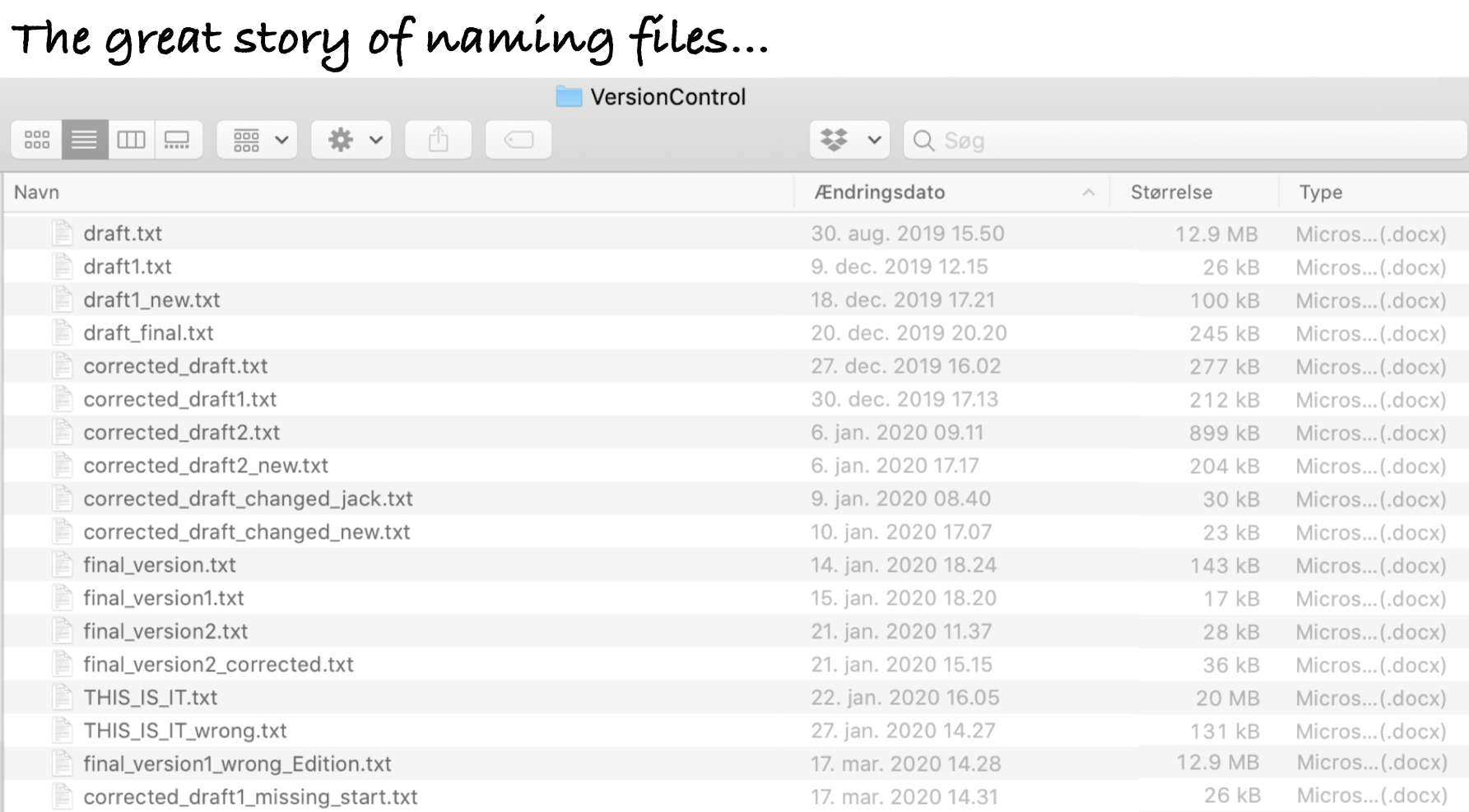Viewport: 1469px width, 812px height.
Task: Click the VersionControl folder icon in title
Action: pos(569,97)
